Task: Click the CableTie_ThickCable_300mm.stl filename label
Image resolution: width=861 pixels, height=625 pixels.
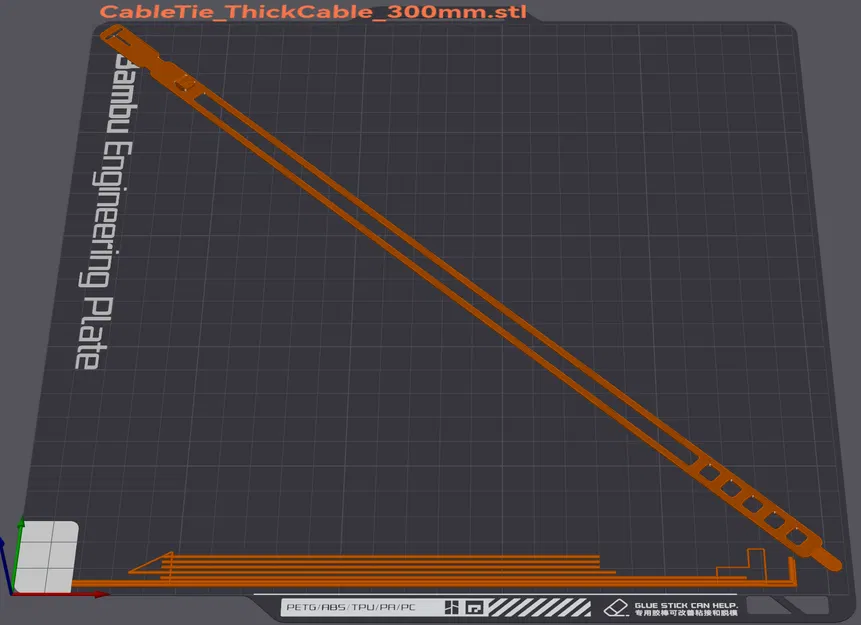Action: [x=313, y=12]
